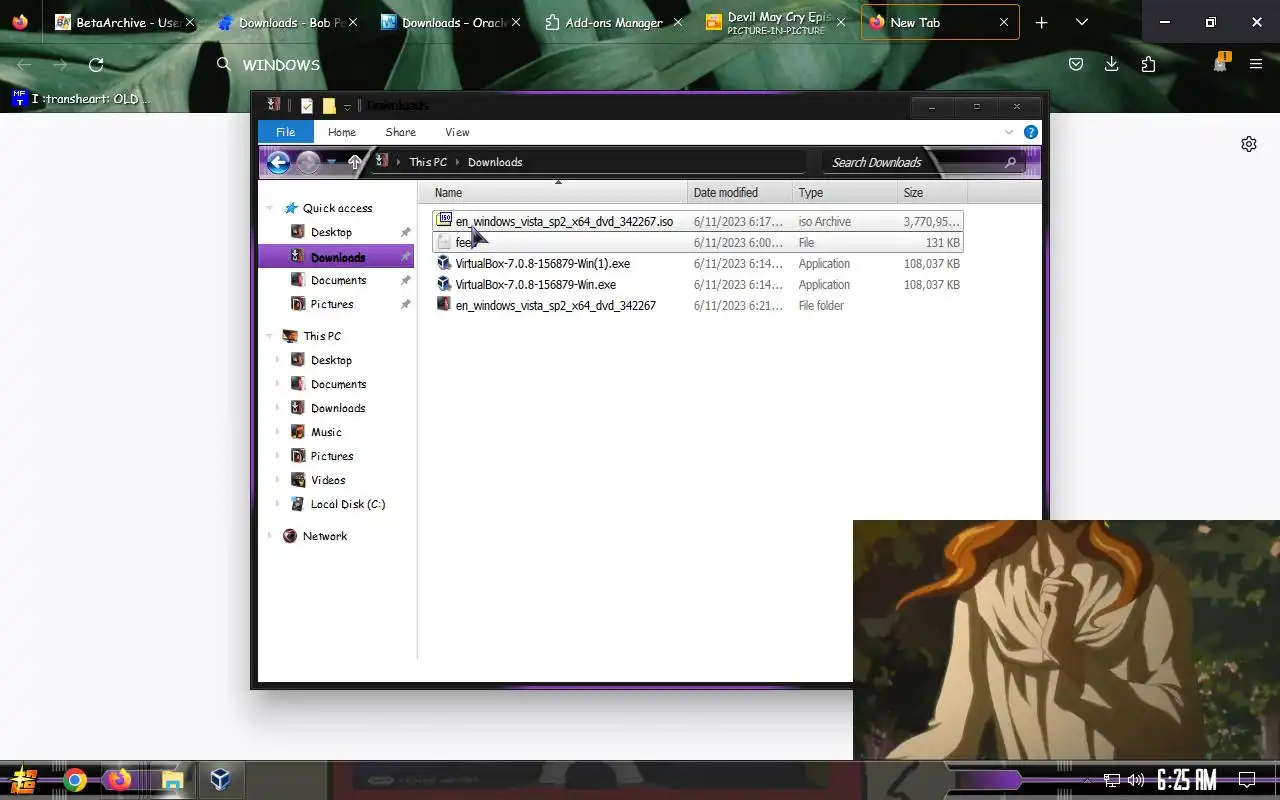Screen dimensions: 1280x800
Task: Open the Windows Start button
Action: point(24,780)
